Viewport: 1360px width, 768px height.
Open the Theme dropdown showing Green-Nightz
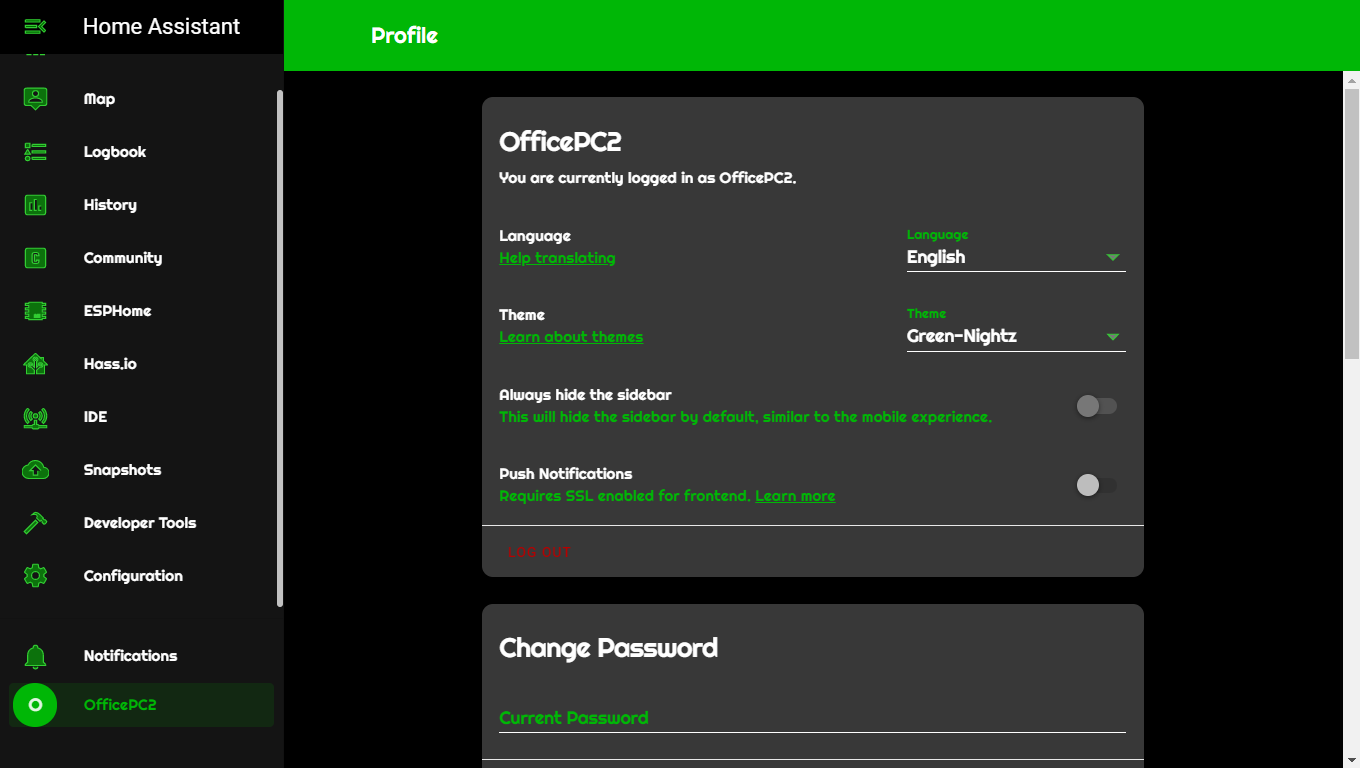1015,335
